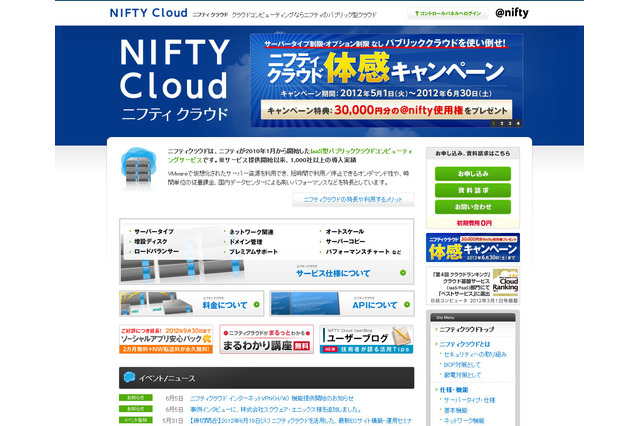The height and width of the screenshot is (426, 640).
Task: Open ソーシャルアプリ安心パック banner
Action: 166,339
